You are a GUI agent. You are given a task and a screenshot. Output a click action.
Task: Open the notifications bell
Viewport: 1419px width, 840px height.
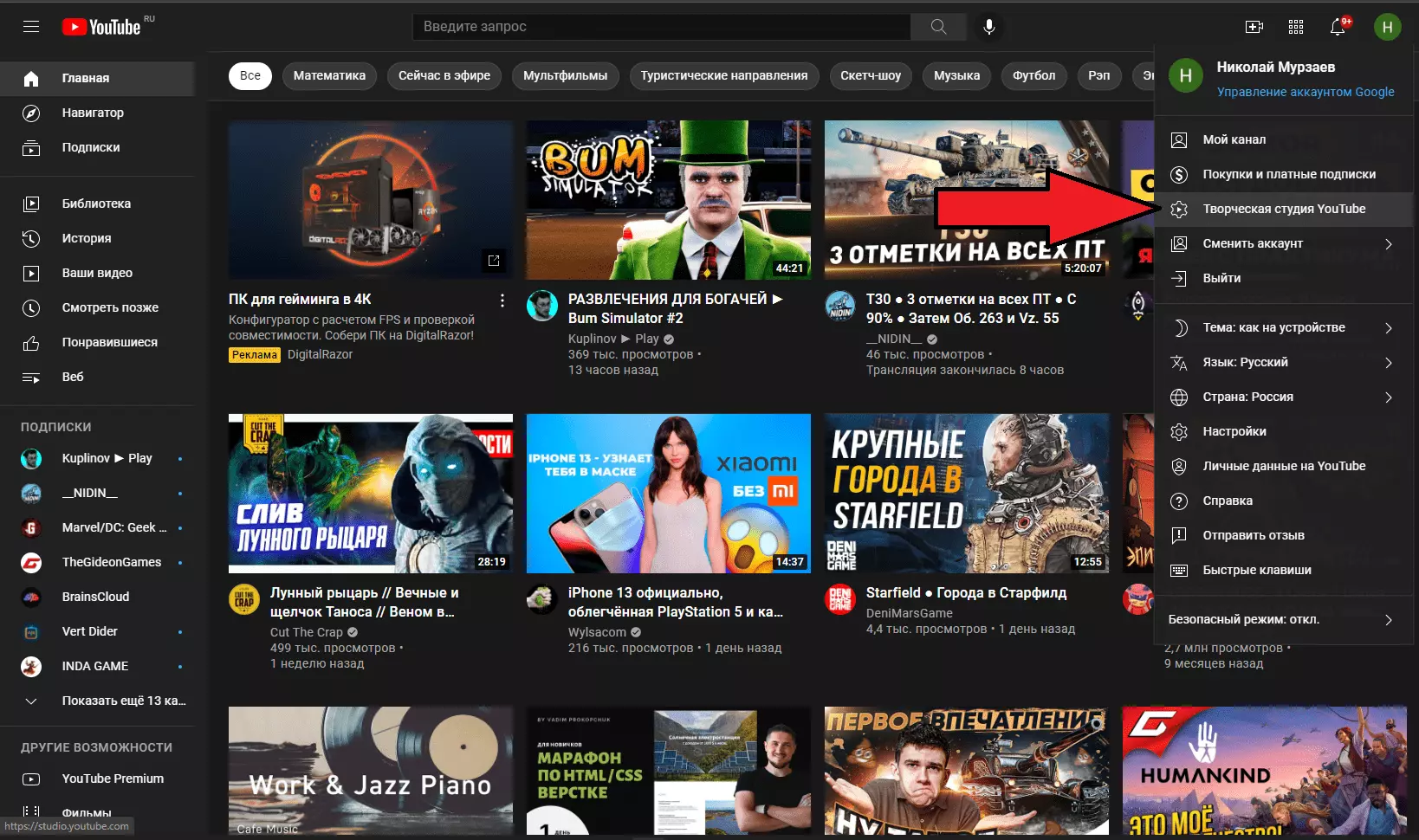point(1338,27)
